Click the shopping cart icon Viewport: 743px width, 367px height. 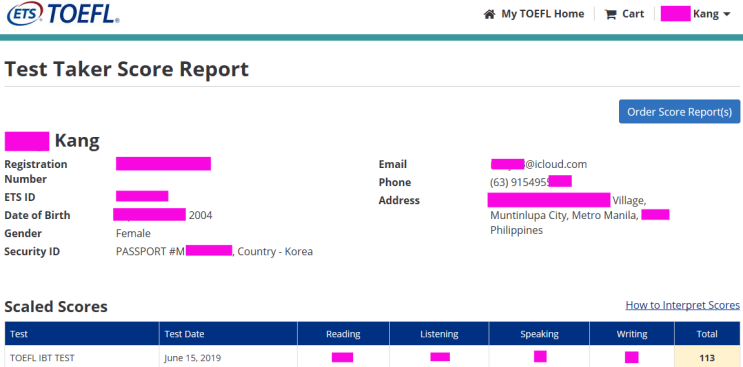pyautogui.click(x=610, y=14)
